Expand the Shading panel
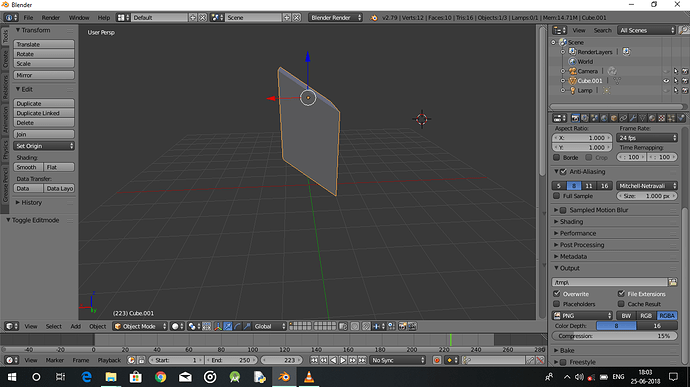This screenshot has width=690, height=387. click(571, 221)
